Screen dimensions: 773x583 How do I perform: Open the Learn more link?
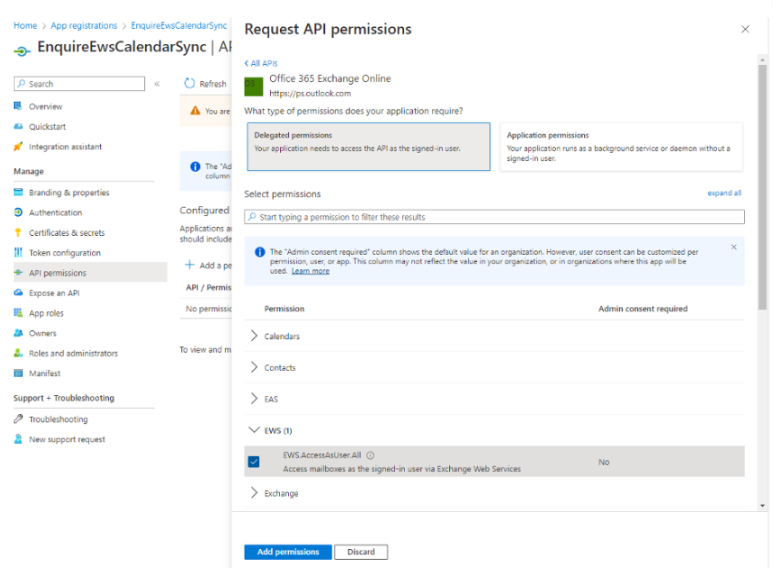(310, 271)
